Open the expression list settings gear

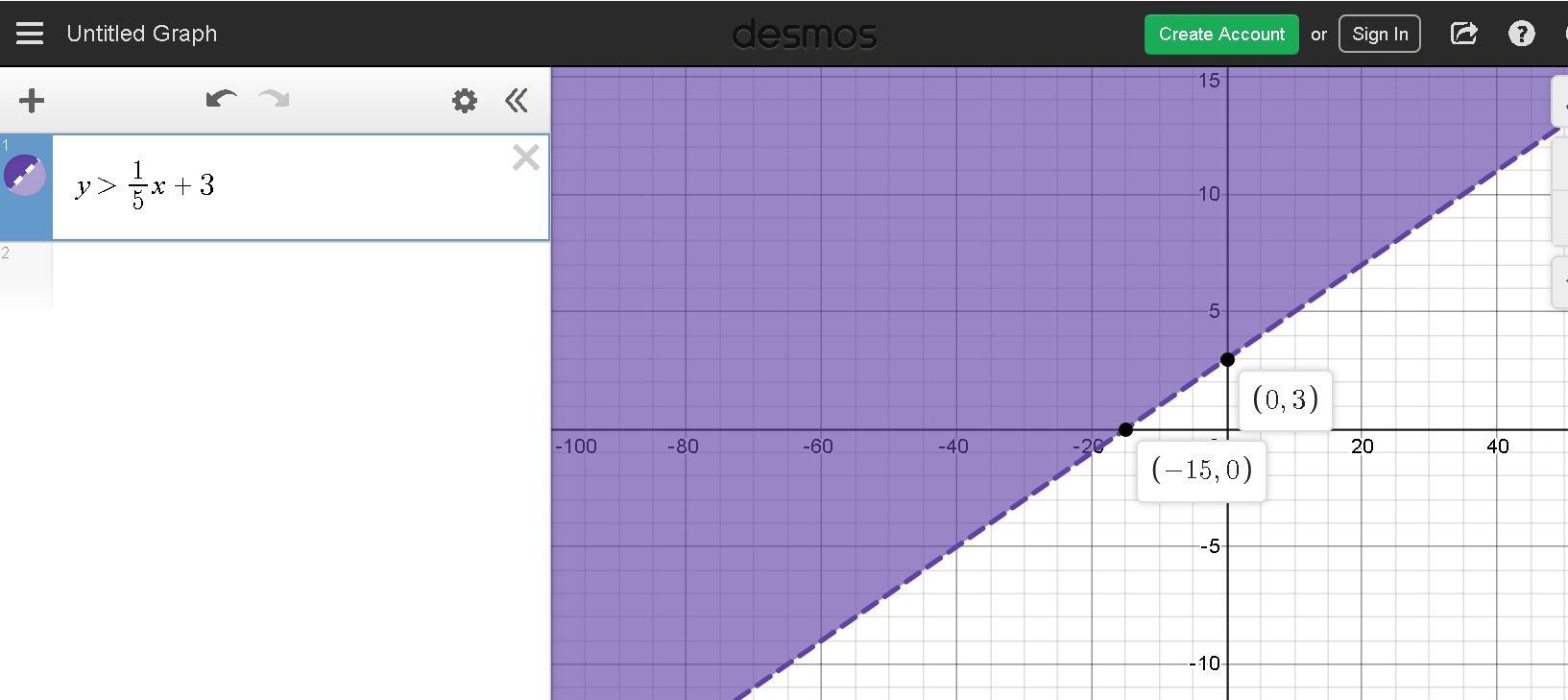[465, 100]
